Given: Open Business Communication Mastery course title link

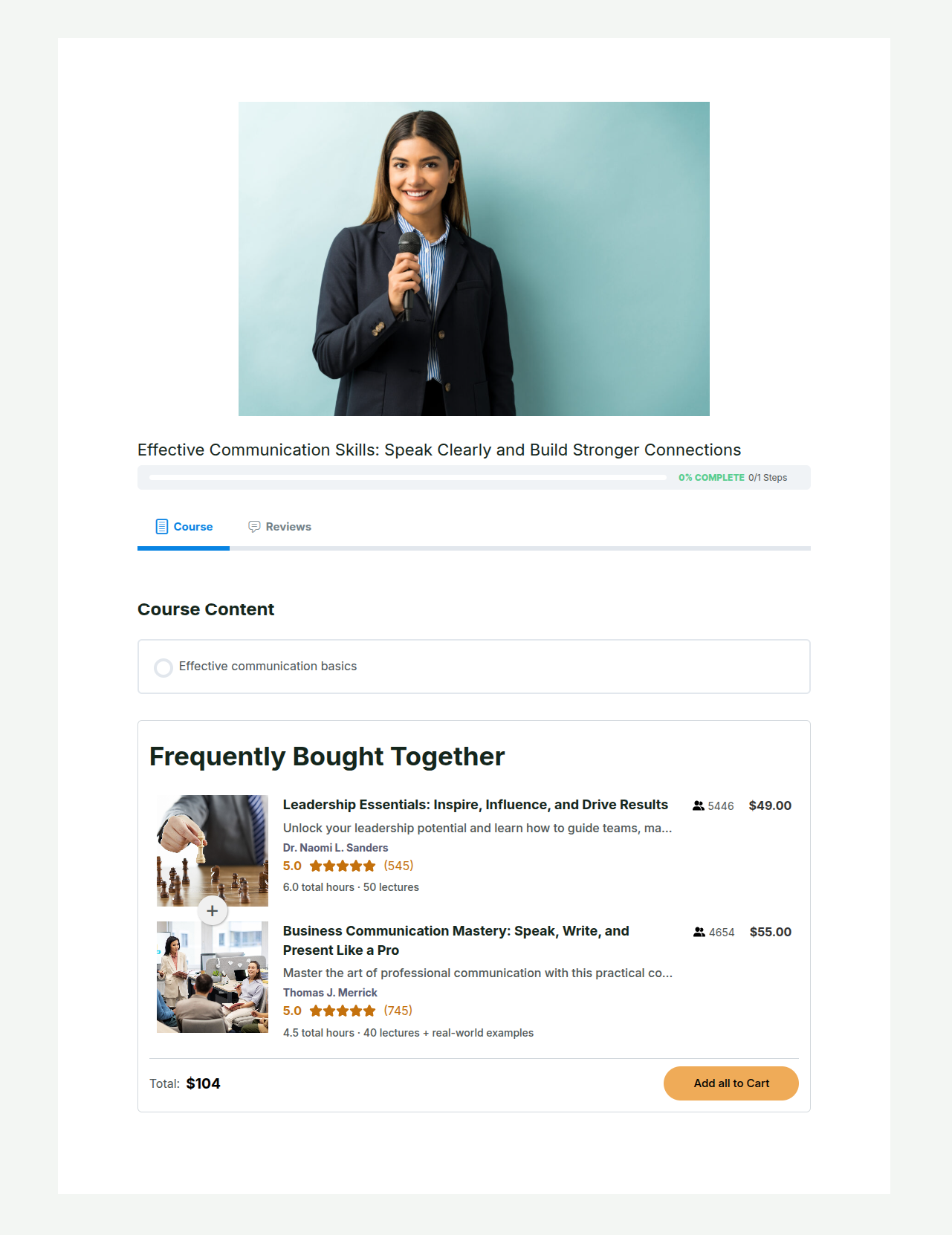Looking at the screenshot, I should [456, 941].
